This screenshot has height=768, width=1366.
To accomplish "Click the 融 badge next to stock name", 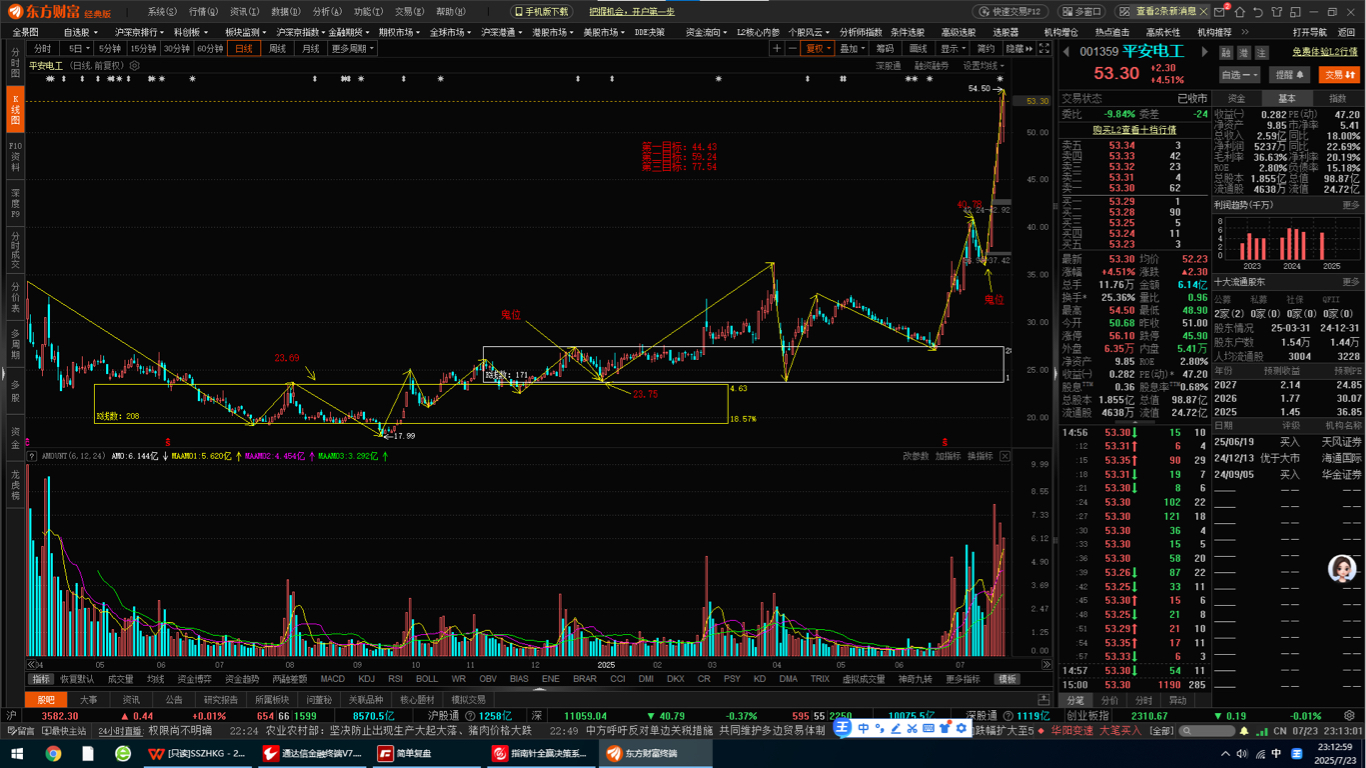I will (1227, 52).
